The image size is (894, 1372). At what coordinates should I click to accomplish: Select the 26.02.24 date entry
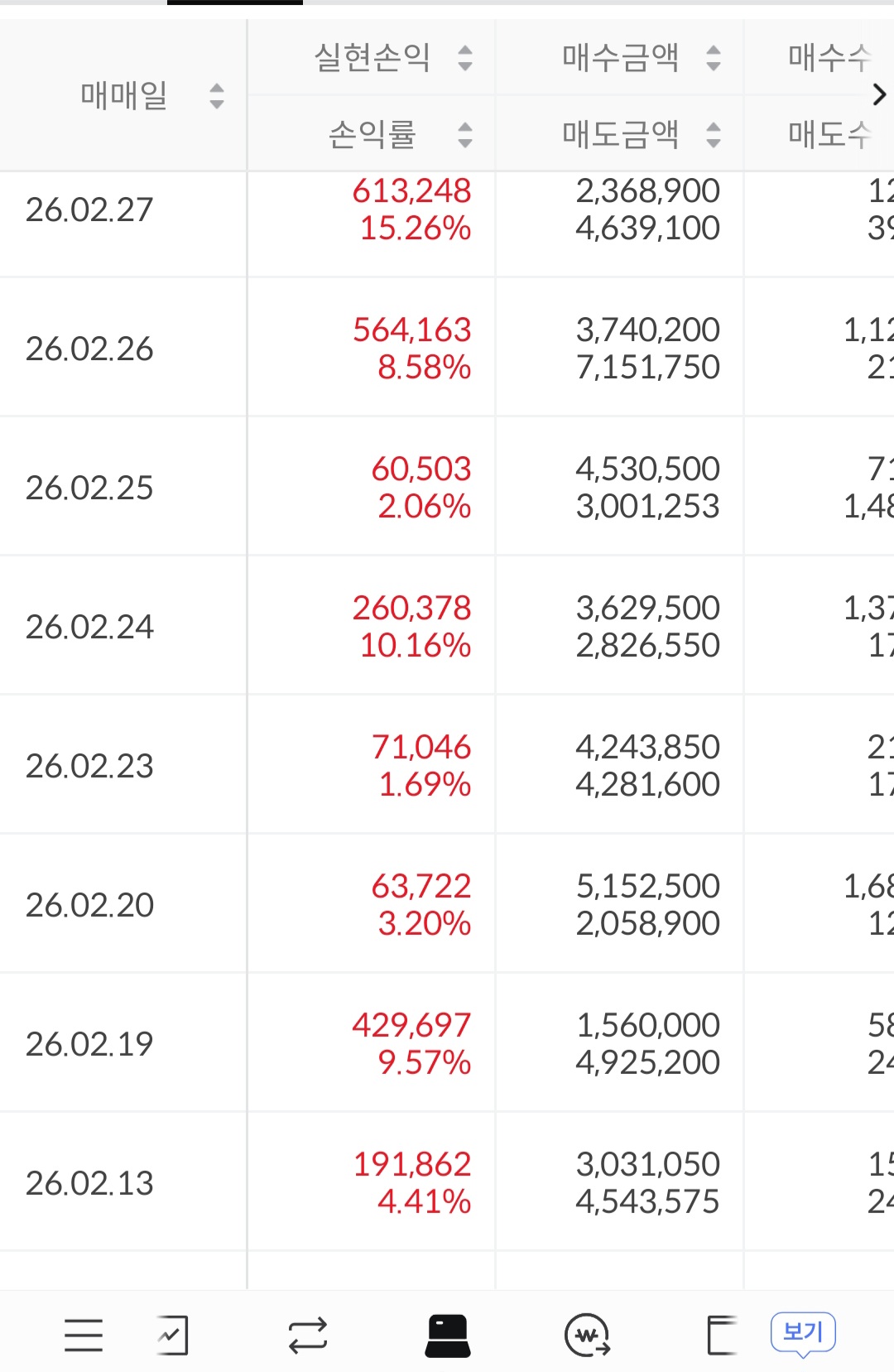[89, 628]
